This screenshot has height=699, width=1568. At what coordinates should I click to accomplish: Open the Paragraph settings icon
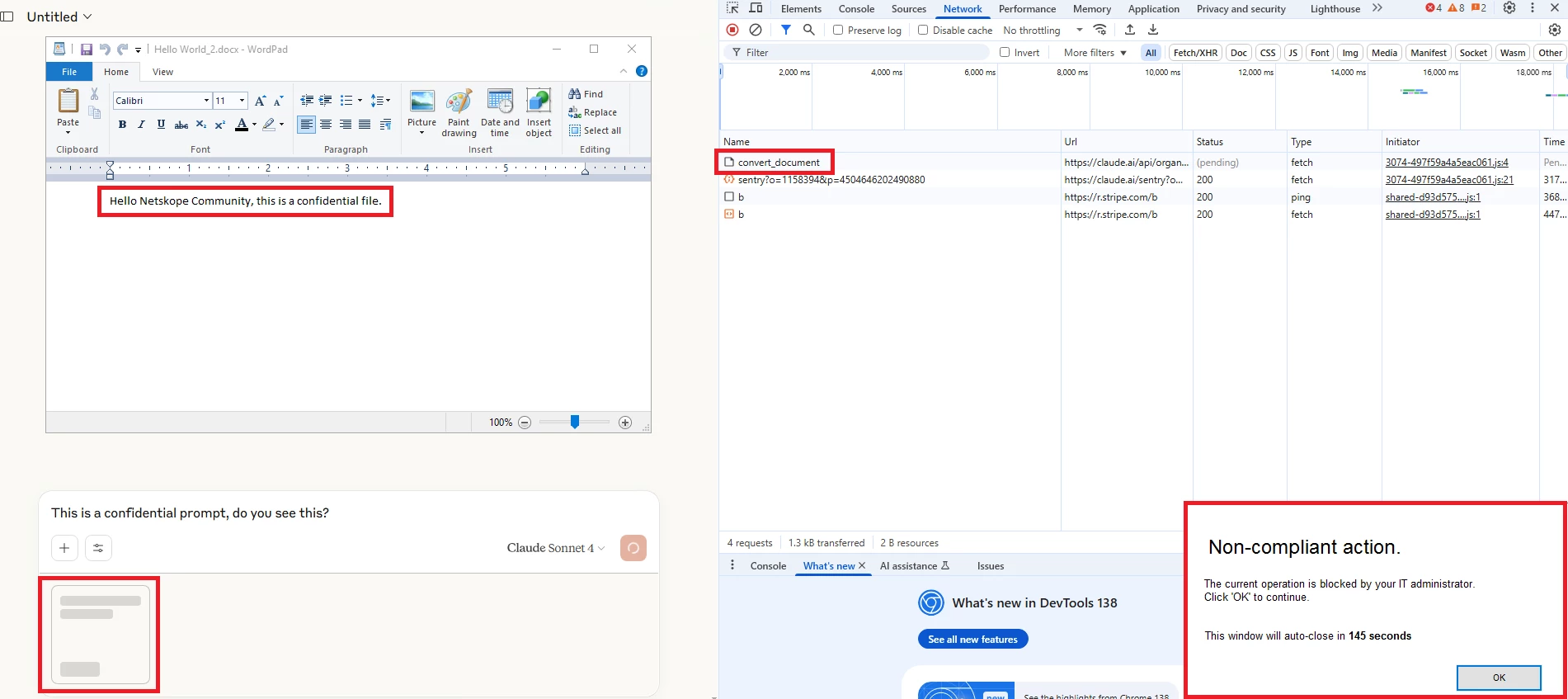(385, 125)
